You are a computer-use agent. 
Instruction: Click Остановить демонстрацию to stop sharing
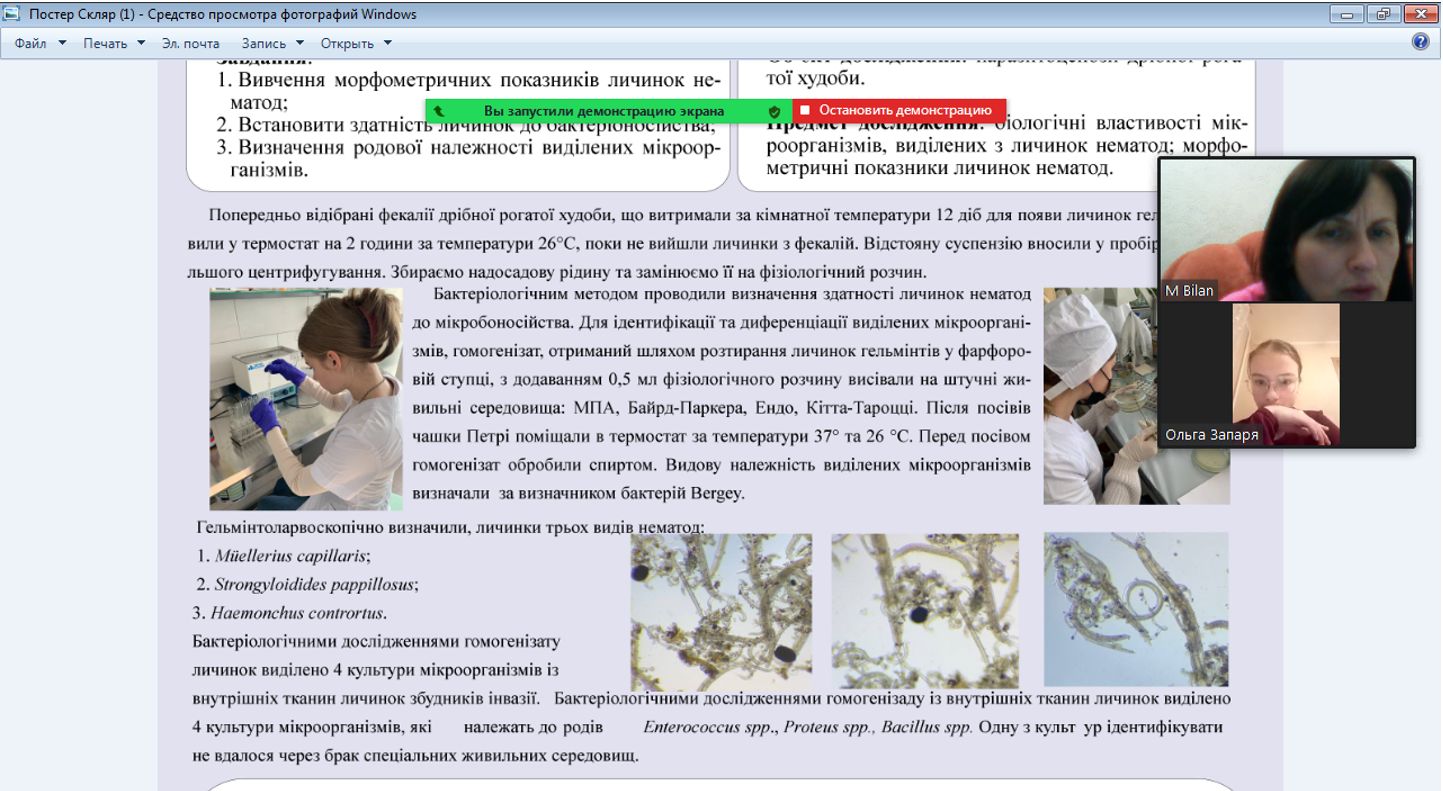pyautogui.click(x=900, y=110)
